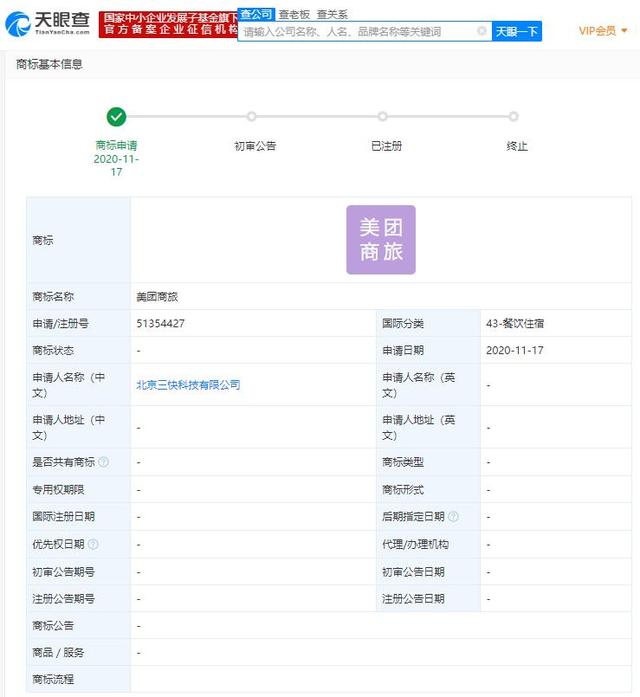Open 北京三快科技有限公司 company link
640x697 pixels.
[188, 385]
